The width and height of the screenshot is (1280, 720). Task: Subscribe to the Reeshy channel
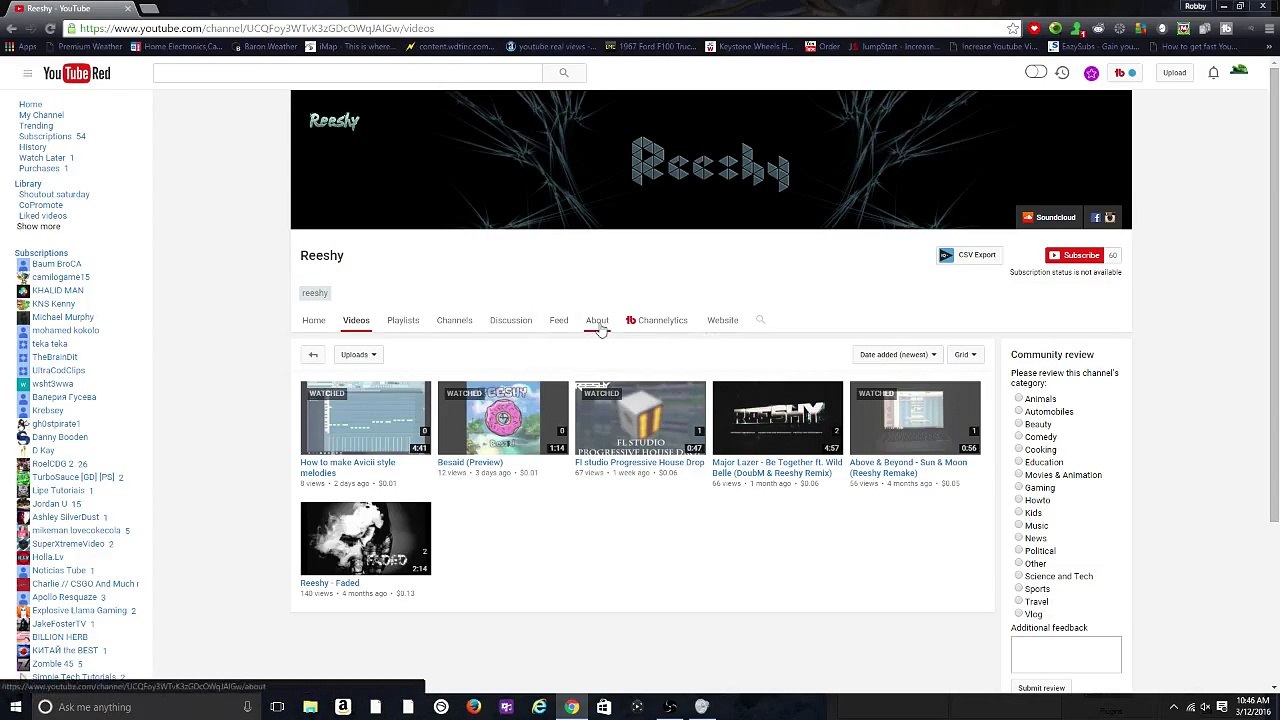(x=1075, y=255)
